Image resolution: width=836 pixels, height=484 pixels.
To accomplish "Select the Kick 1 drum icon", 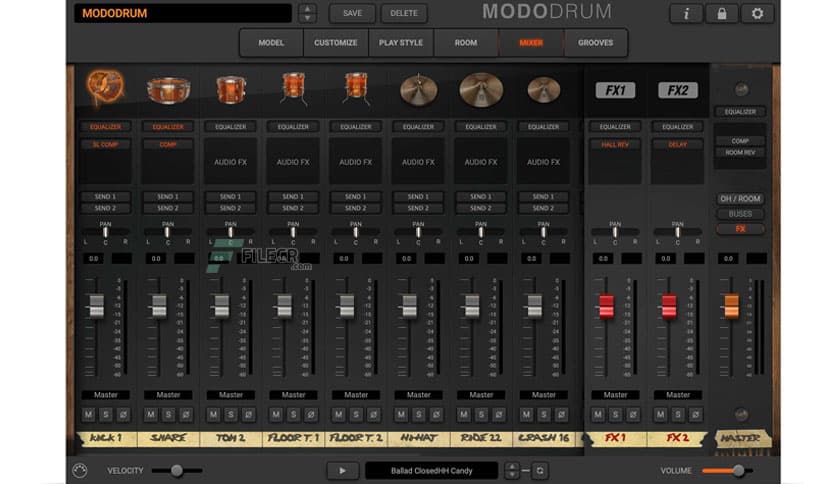I will 105,86.
